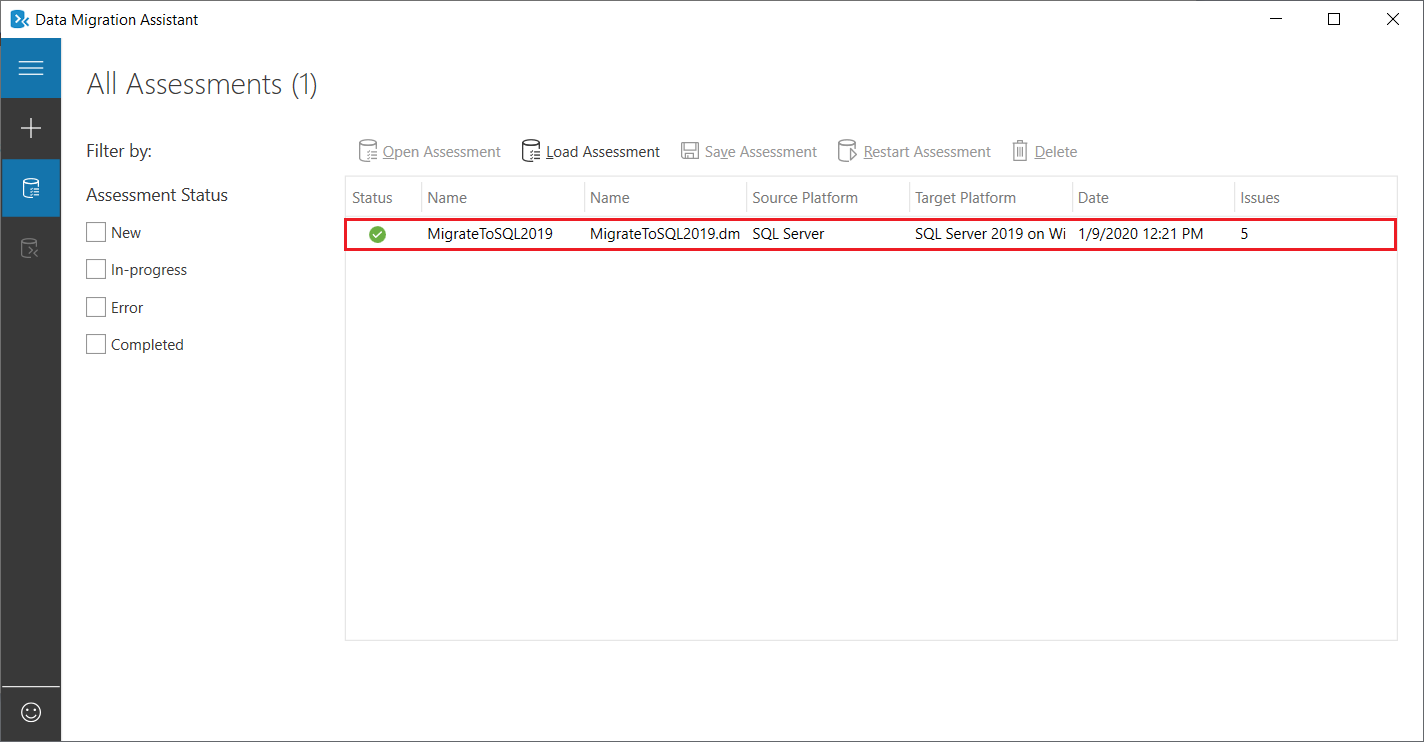
Task: Click the Data Migration Assistant app icon
Action: [x=19, y=19]
